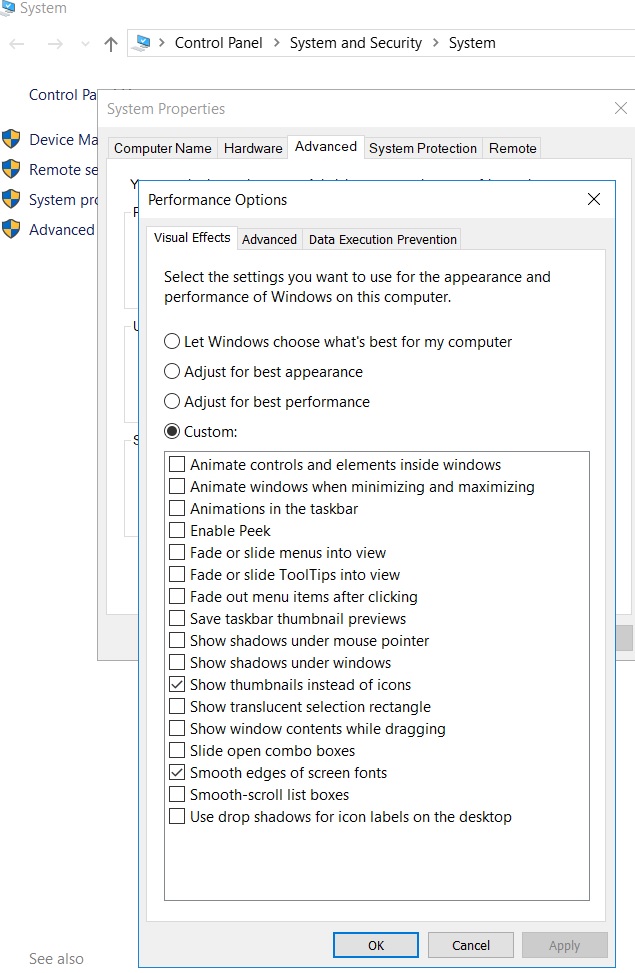Choose Let Windows choose what's best

172,342
